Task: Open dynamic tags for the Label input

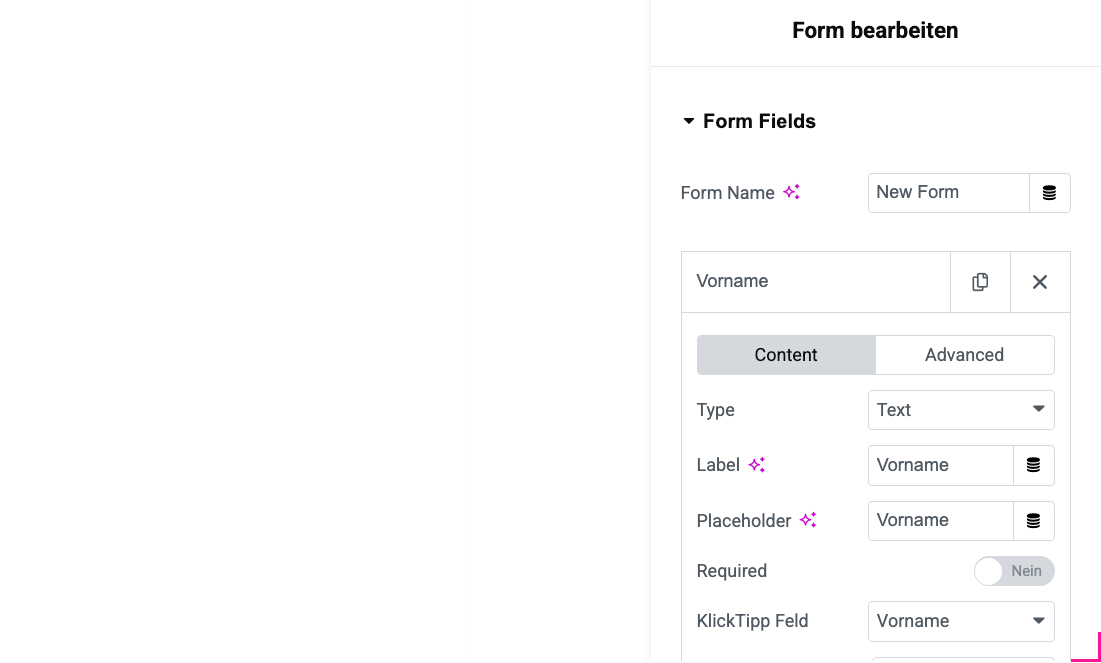Action: (1034, 465)
